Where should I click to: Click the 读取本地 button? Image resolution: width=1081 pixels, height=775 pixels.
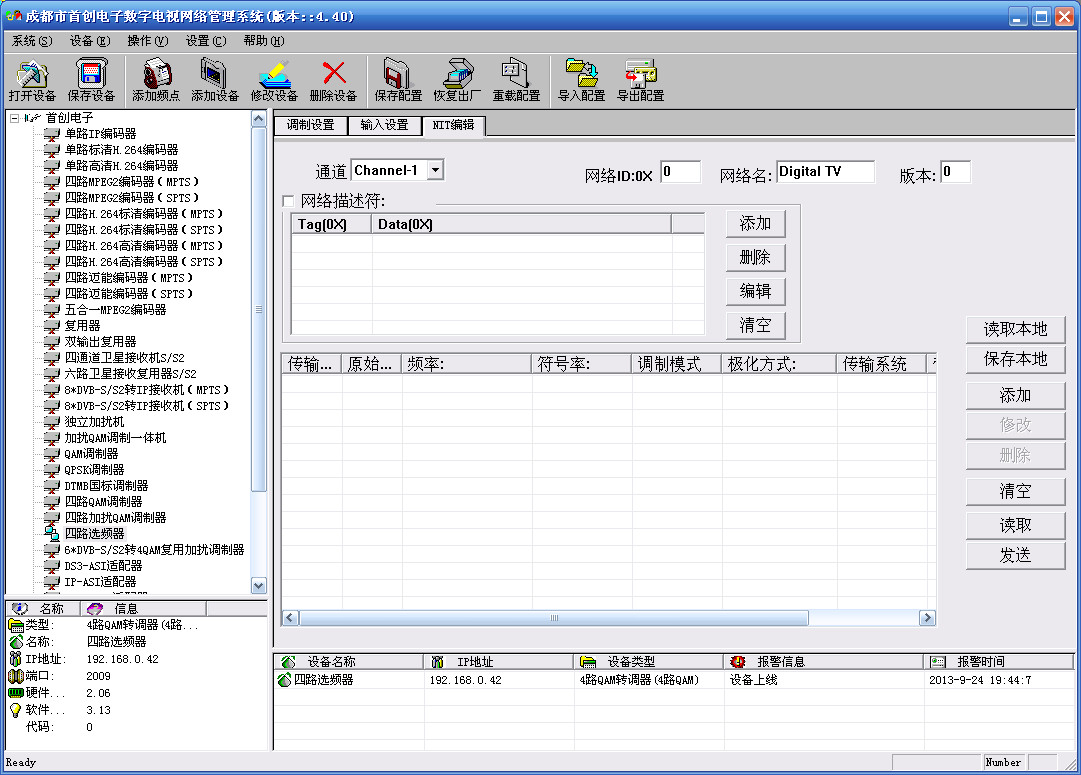[1016, 330]
